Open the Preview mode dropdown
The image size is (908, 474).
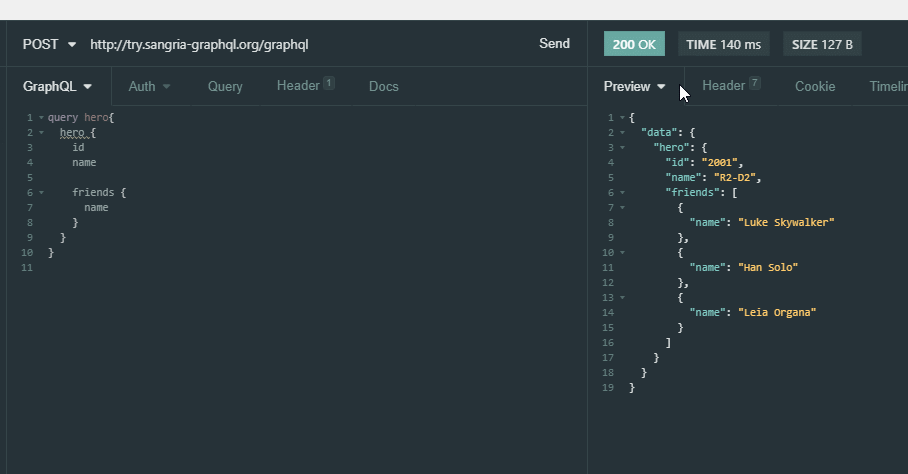[634, 86]
